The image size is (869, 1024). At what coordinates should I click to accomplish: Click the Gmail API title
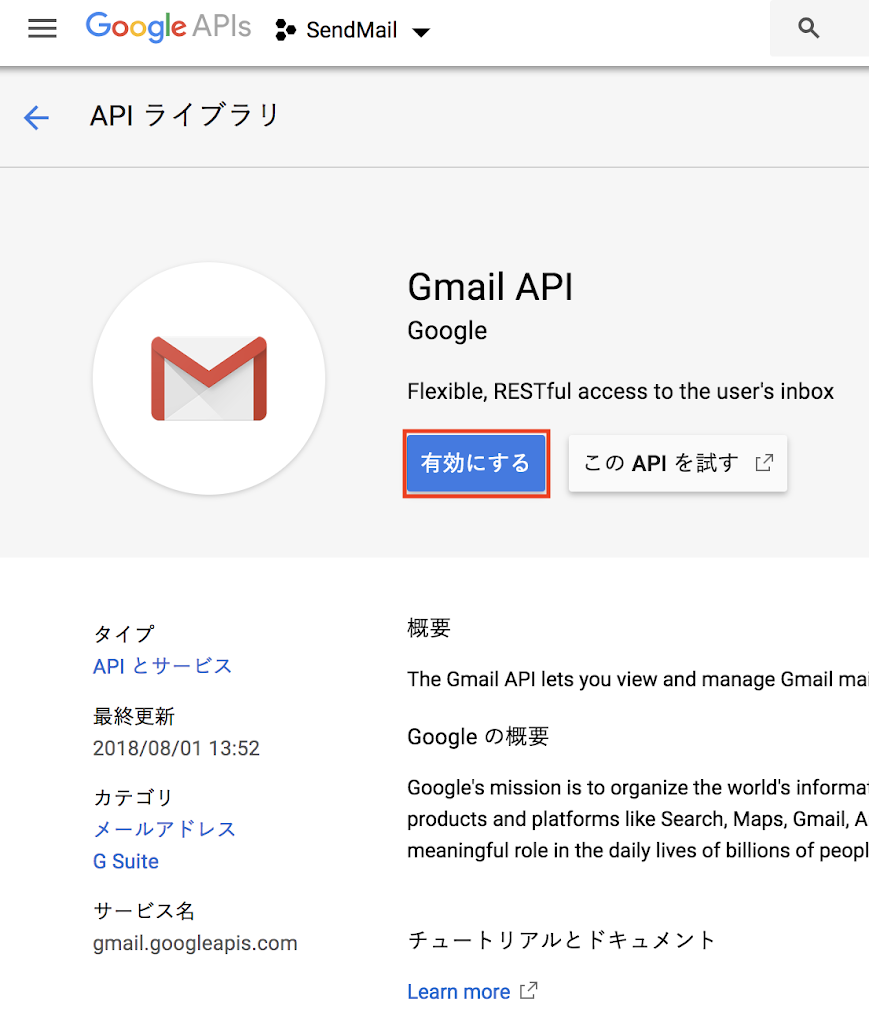[490, 287]
